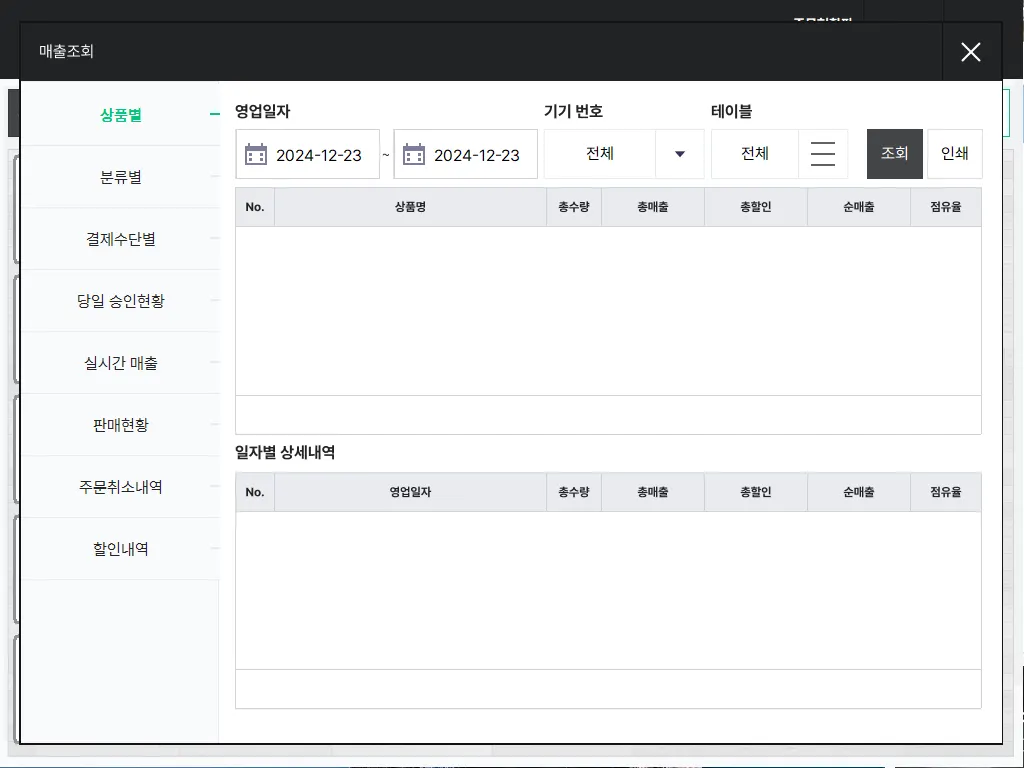
Task: Click the 상품명 column header
Action: [410, 207]
